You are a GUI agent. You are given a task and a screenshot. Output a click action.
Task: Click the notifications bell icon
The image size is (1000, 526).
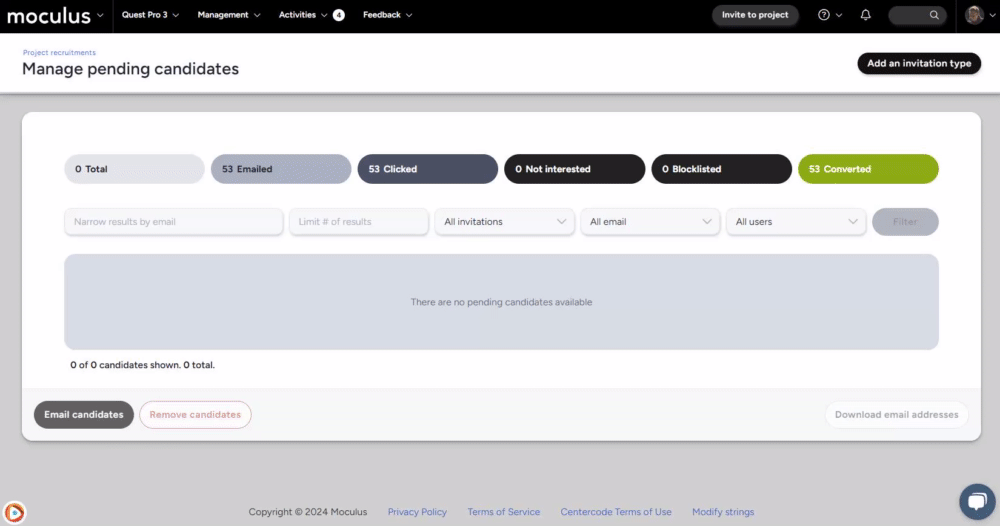click(x=866, y=15)
